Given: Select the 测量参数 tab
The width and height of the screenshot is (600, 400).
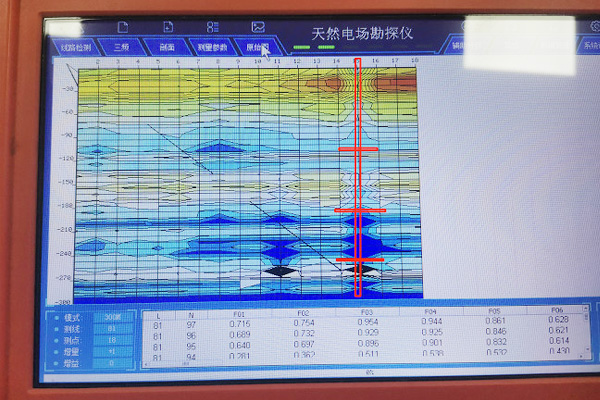Looking at the screenshot, I should pos(211,46).
